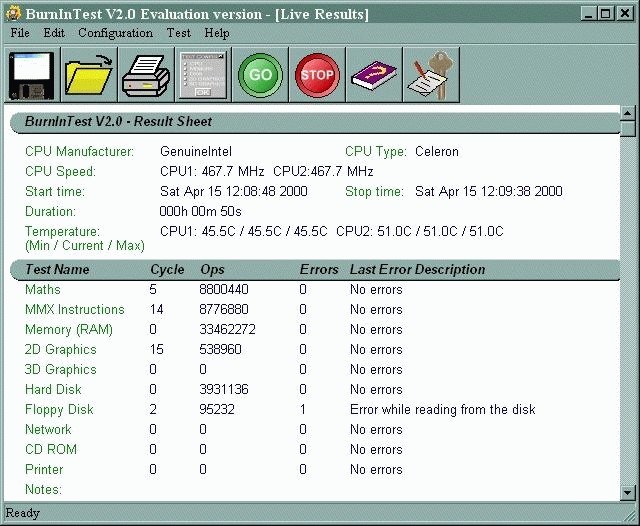Click the Floppy Disk test label
Screen dimensions: 640x526
click(59, 409)
